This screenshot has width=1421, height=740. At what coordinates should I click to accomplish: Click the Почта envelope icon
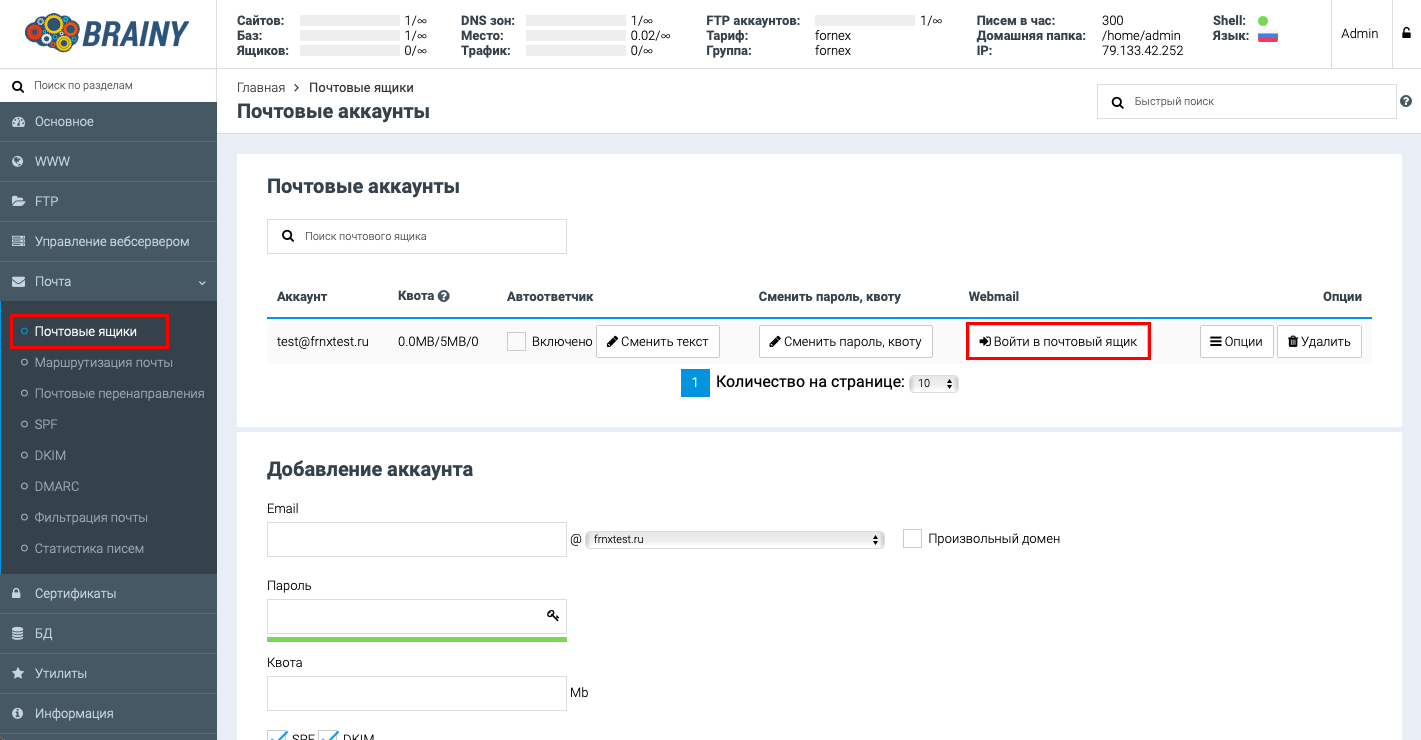(x=18, y=282)
